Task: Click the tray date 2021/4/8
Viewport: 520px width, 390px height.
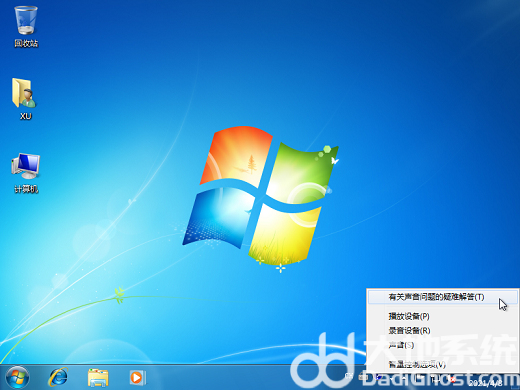Action: (x=485, y=384)
